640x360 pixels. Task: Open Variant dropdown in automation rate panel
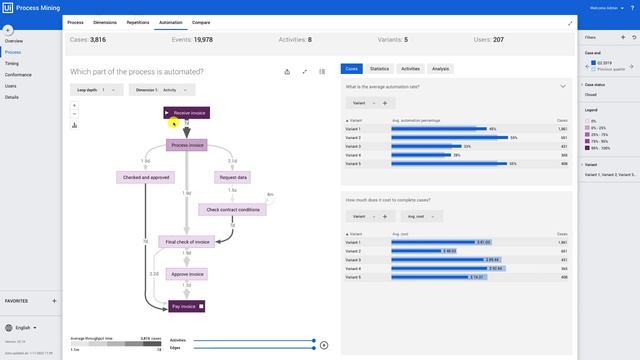(363, 103)
